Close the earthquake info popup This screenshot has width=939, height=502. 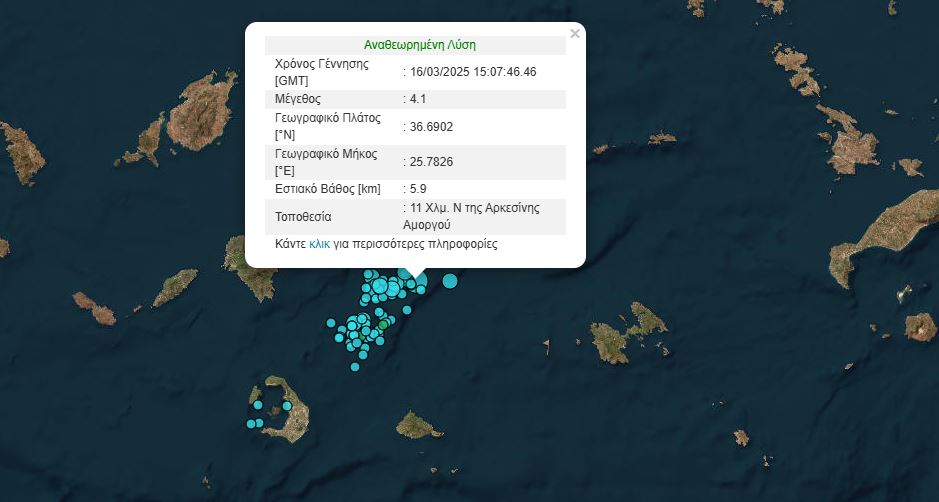pos(574,34)
